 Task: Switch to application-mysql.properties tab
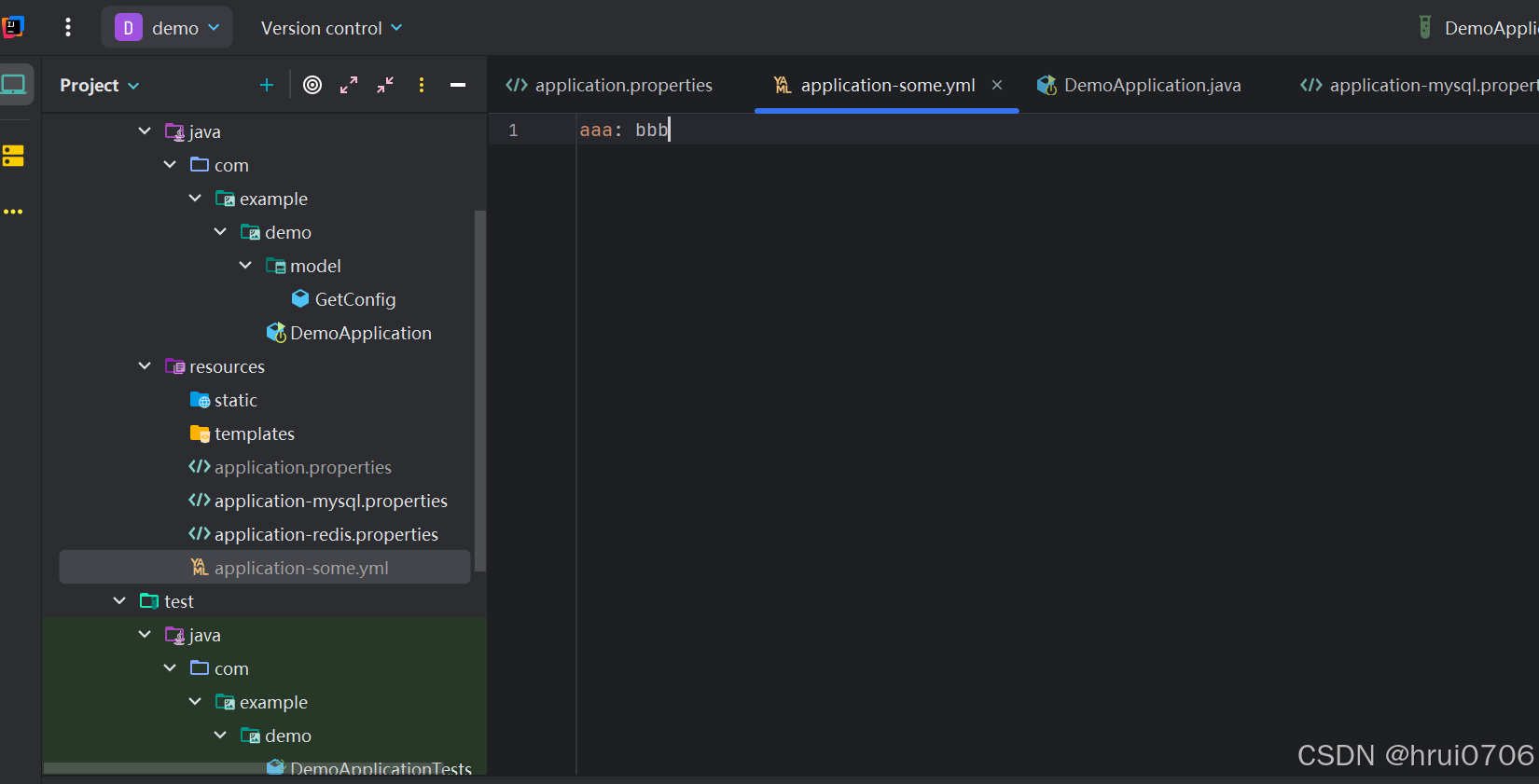(x=1418, y=85)
